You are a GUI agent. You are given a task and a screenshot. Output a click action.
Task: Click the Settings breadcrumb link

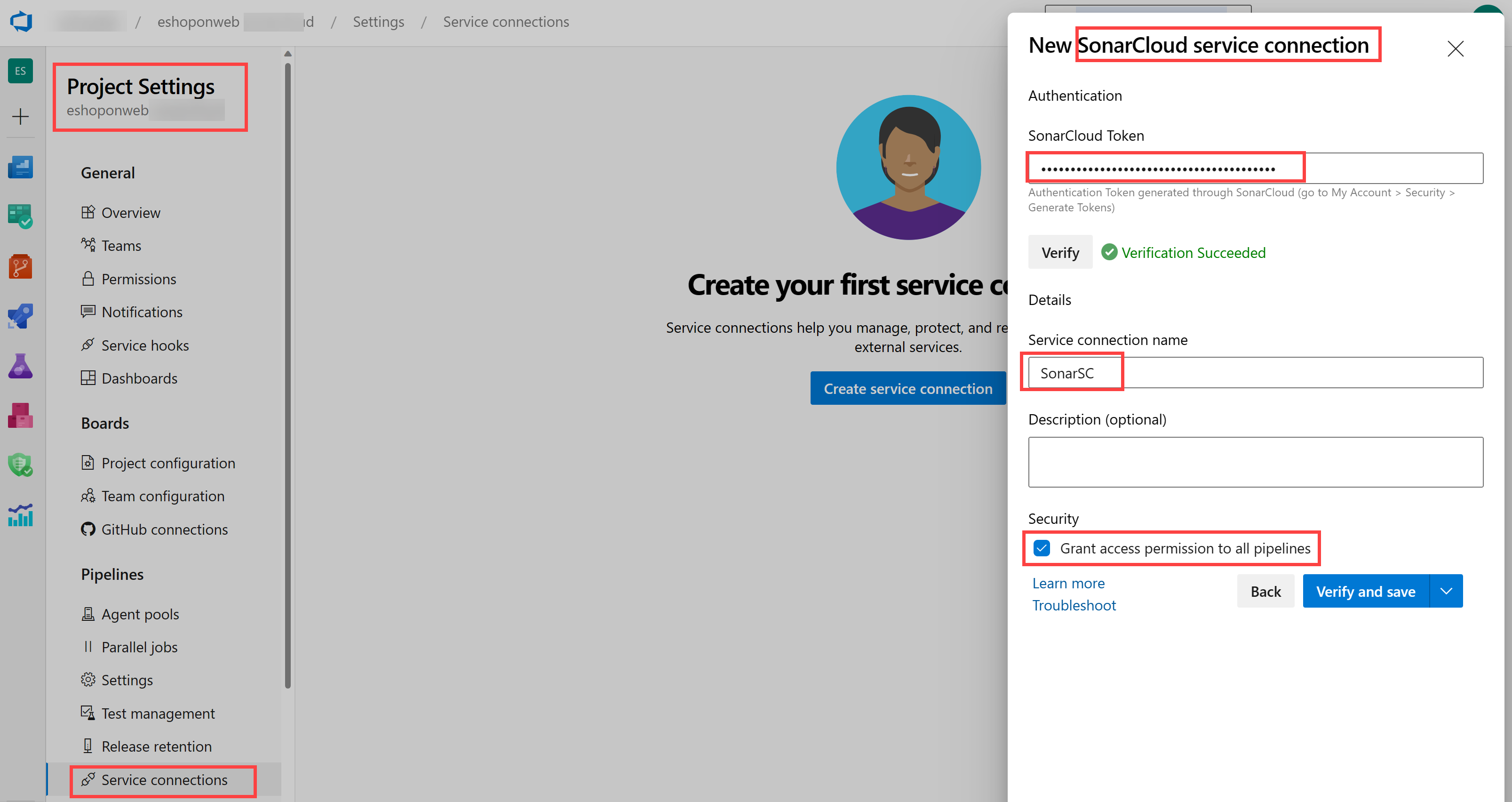pos(379,22)
